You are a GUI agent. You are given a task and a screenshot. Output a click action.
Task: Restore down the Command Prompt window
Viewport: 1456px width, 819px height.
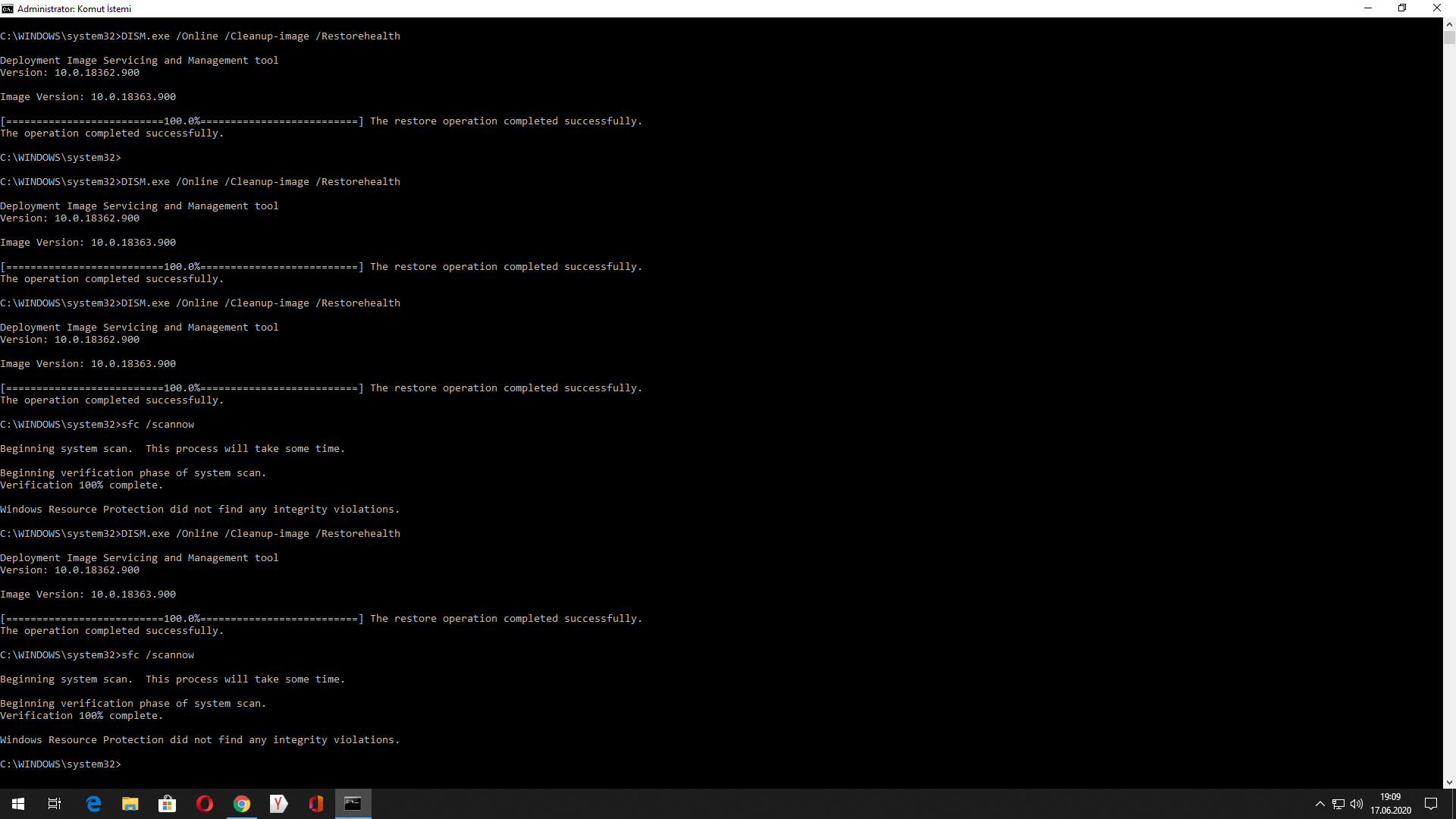click(1402, 8)
